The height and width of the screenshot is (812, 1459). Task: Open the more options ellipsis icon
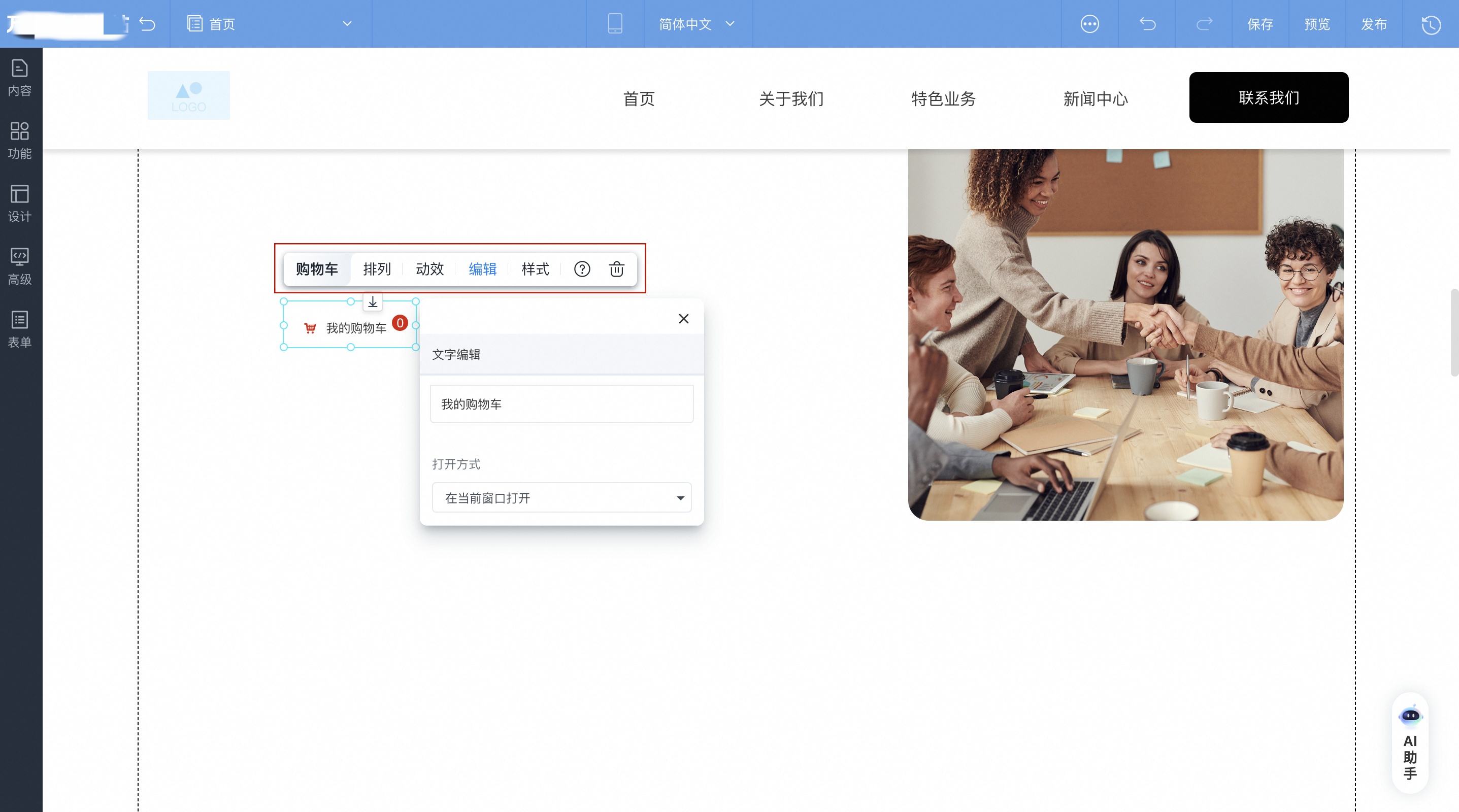click(1089, 24)
